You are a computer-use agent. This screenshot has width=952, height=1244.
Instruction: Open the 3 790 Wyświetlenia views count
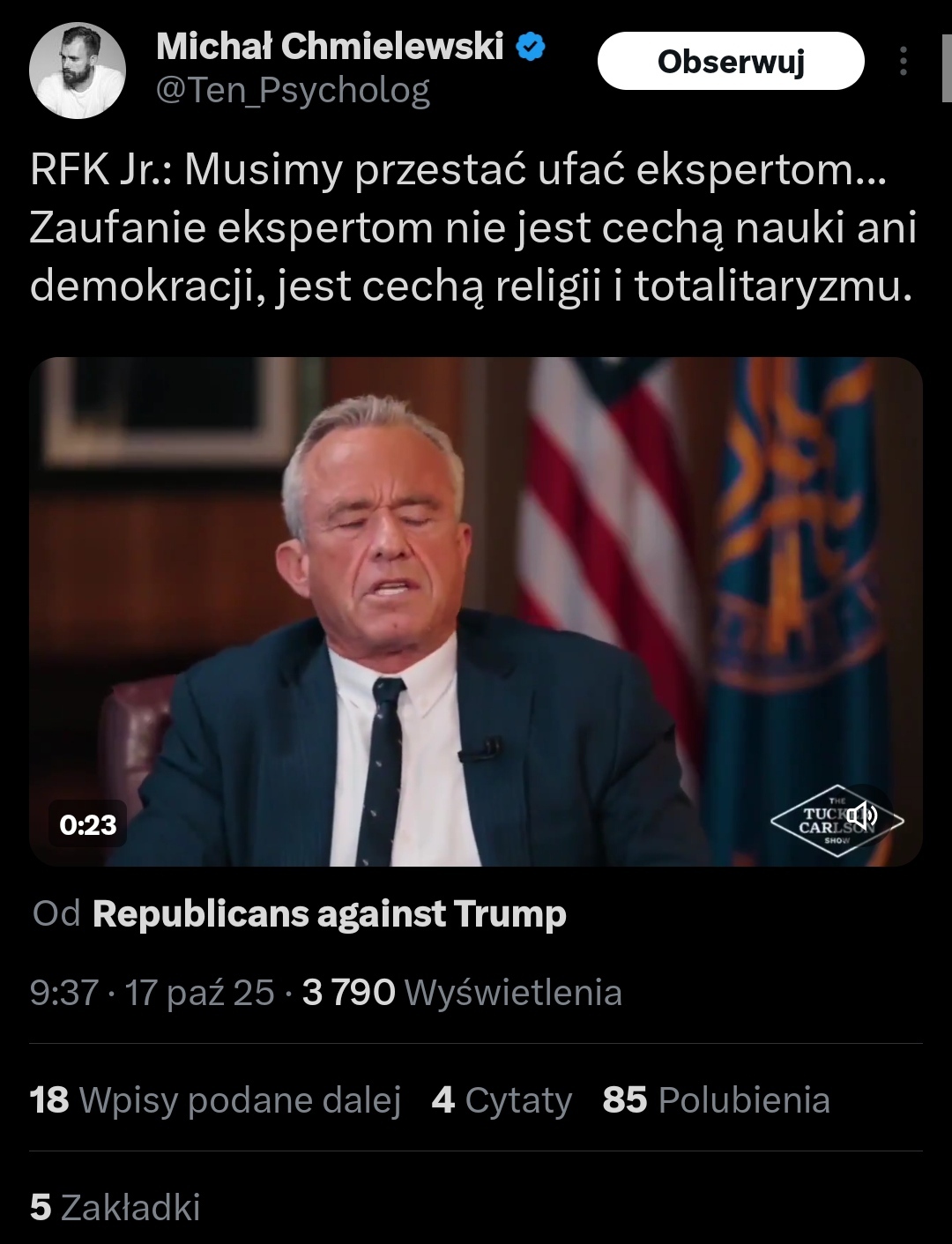coord(462,993)
